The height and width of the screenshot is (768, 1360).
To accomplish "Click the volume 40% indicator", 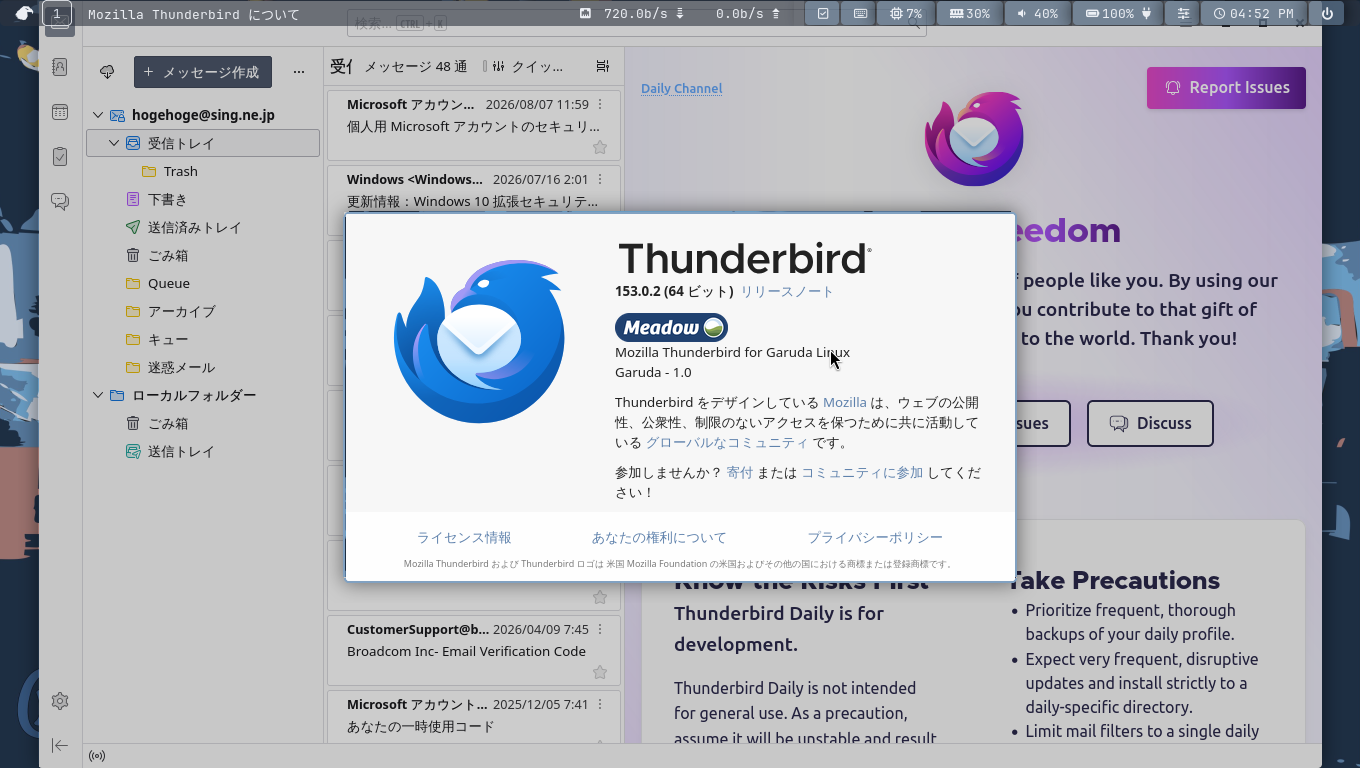I will coord(1037,13).
